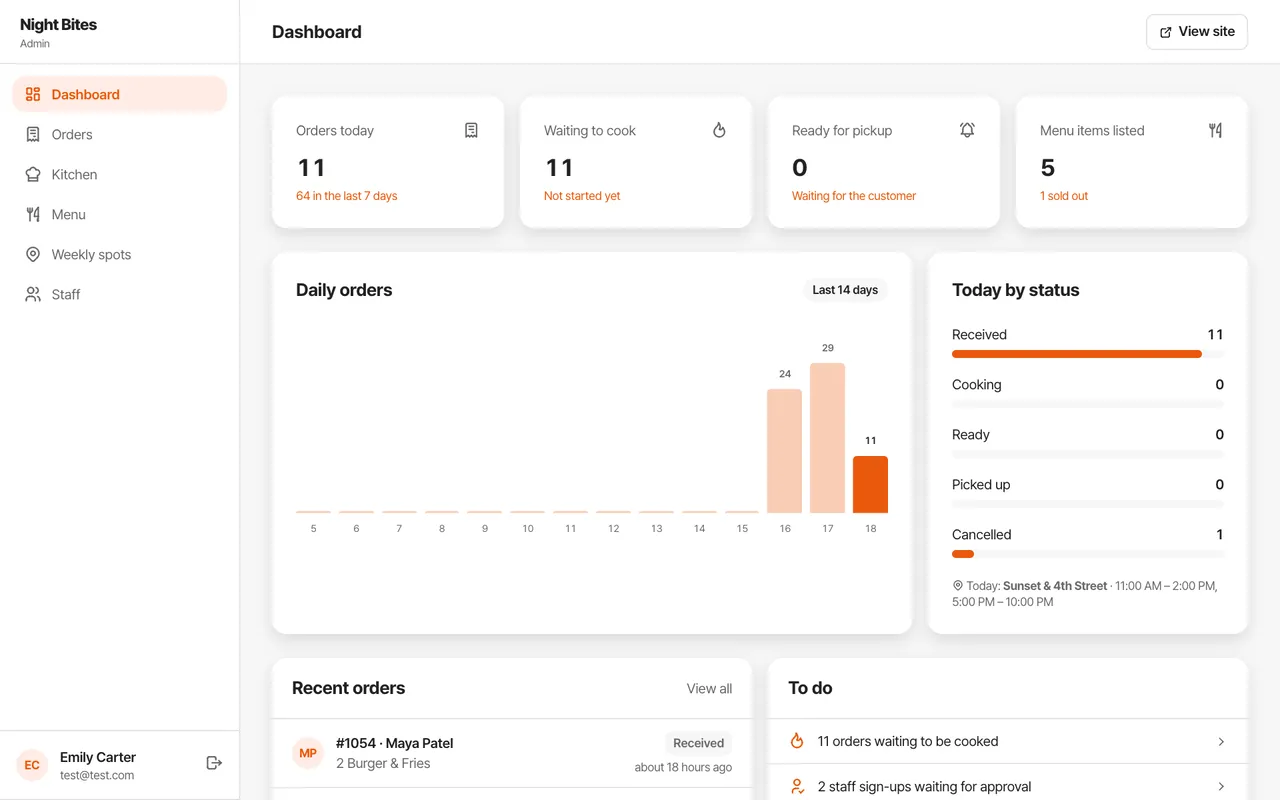1280x800 pixels.
Task: Go to the Orders page
Action: click(120, 134)
